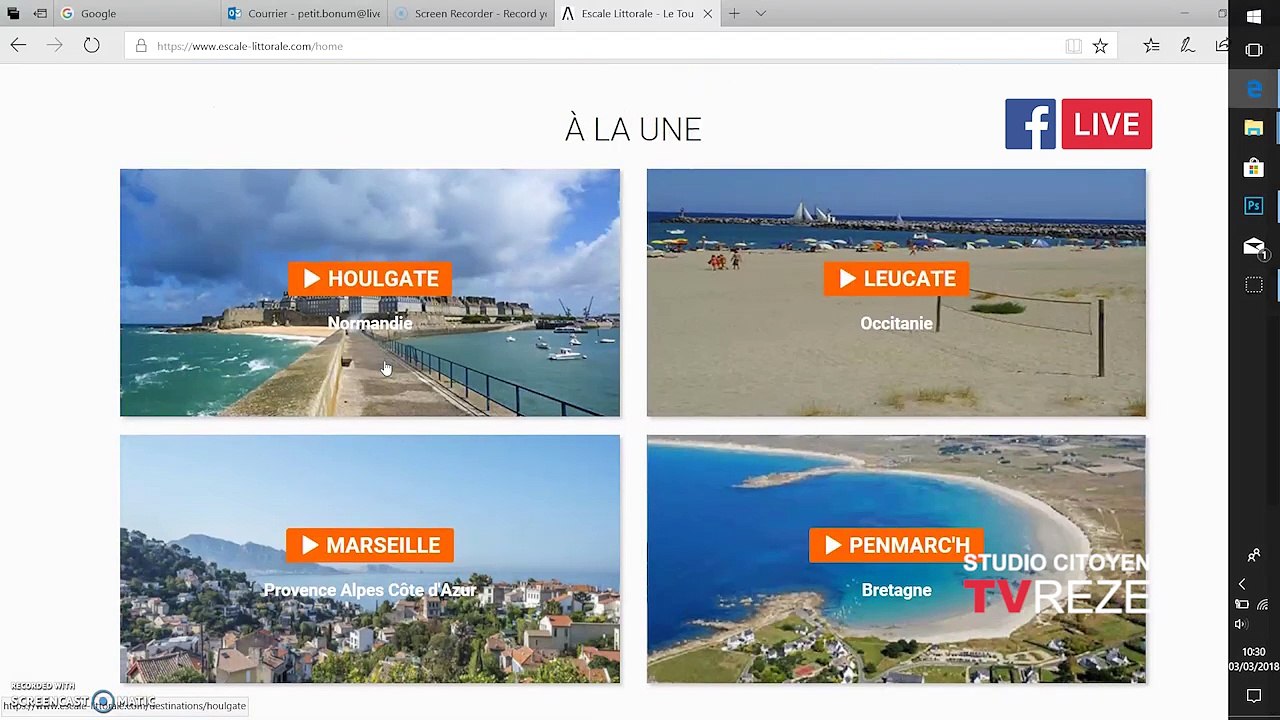Switch to the Screen Recorder tab

click(x=470, y=13)
